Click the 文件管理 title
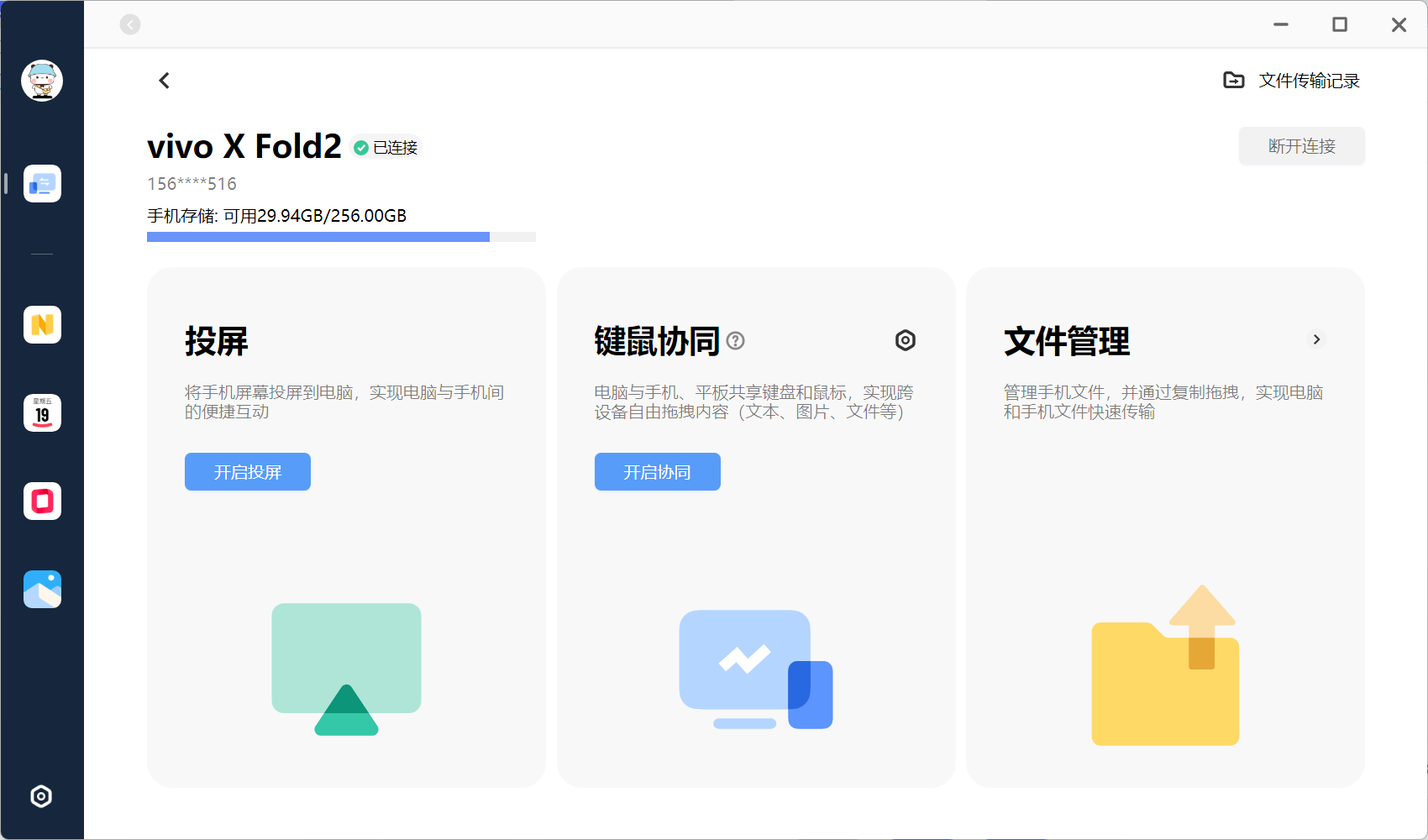This screenshot has width=1428, height=840. 1067,341
